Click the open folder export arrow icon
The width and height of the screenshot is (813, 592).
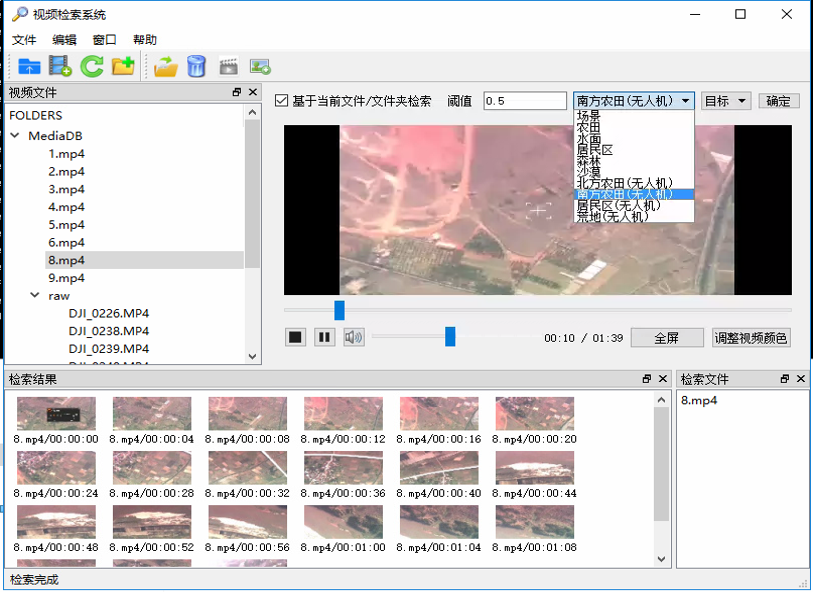coord(166,67)
